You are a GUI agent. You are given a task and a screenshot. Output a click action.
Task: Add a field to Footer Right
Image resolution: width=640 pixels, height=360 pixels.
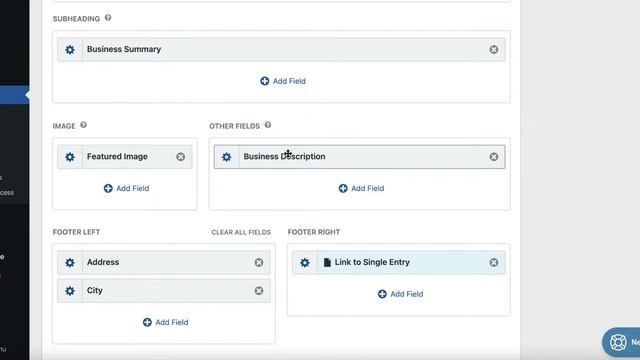tap(400, 294)
